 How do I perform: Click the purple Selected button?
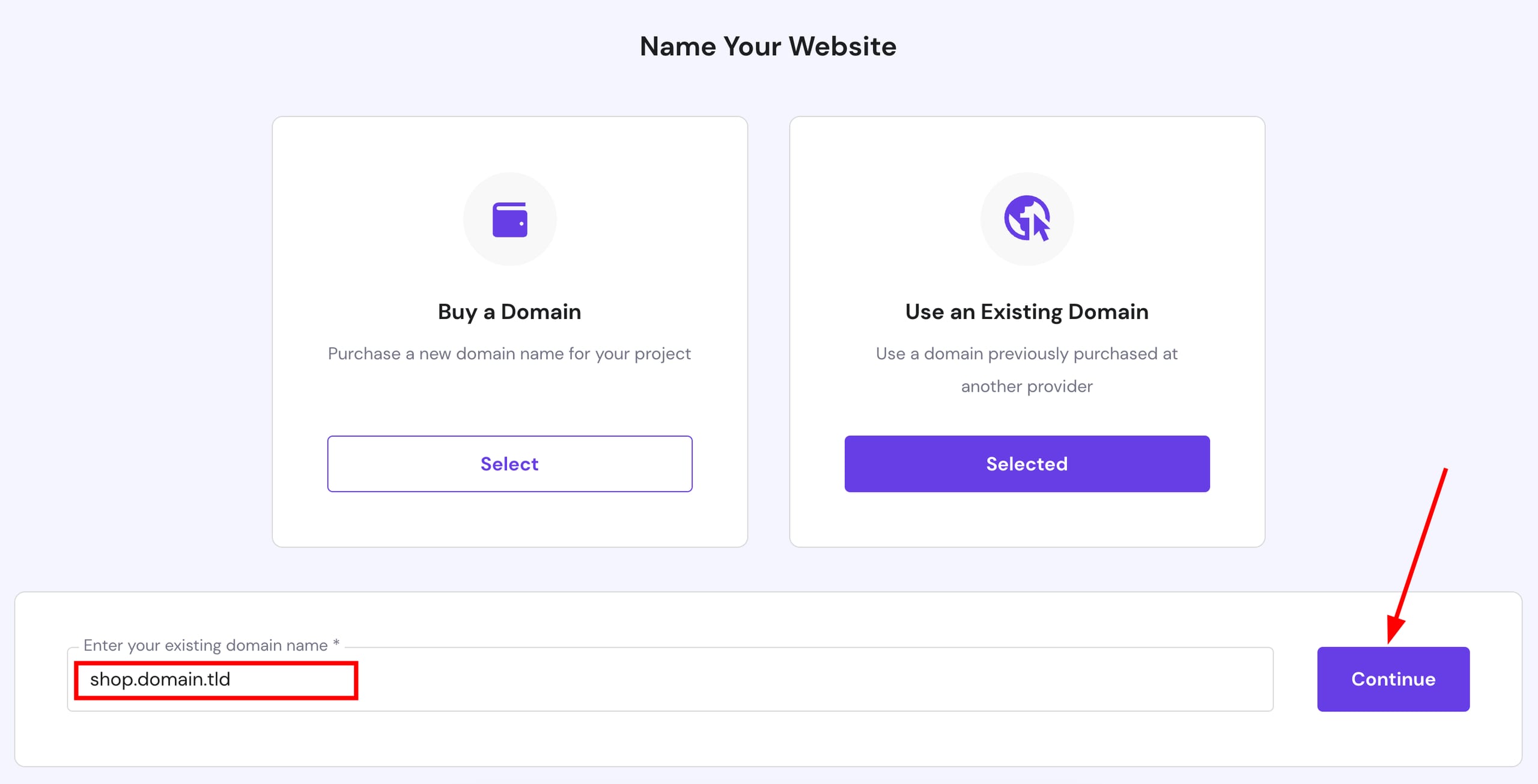pos(1027,464)
